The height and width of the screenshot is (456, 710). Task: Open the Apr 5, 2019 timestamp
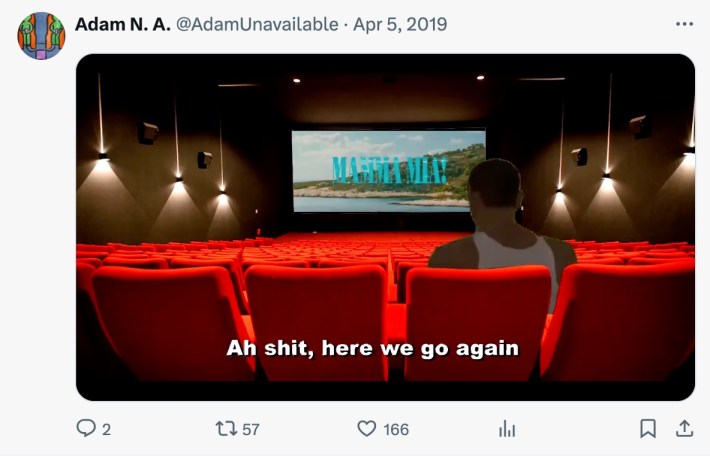(400, 24)
